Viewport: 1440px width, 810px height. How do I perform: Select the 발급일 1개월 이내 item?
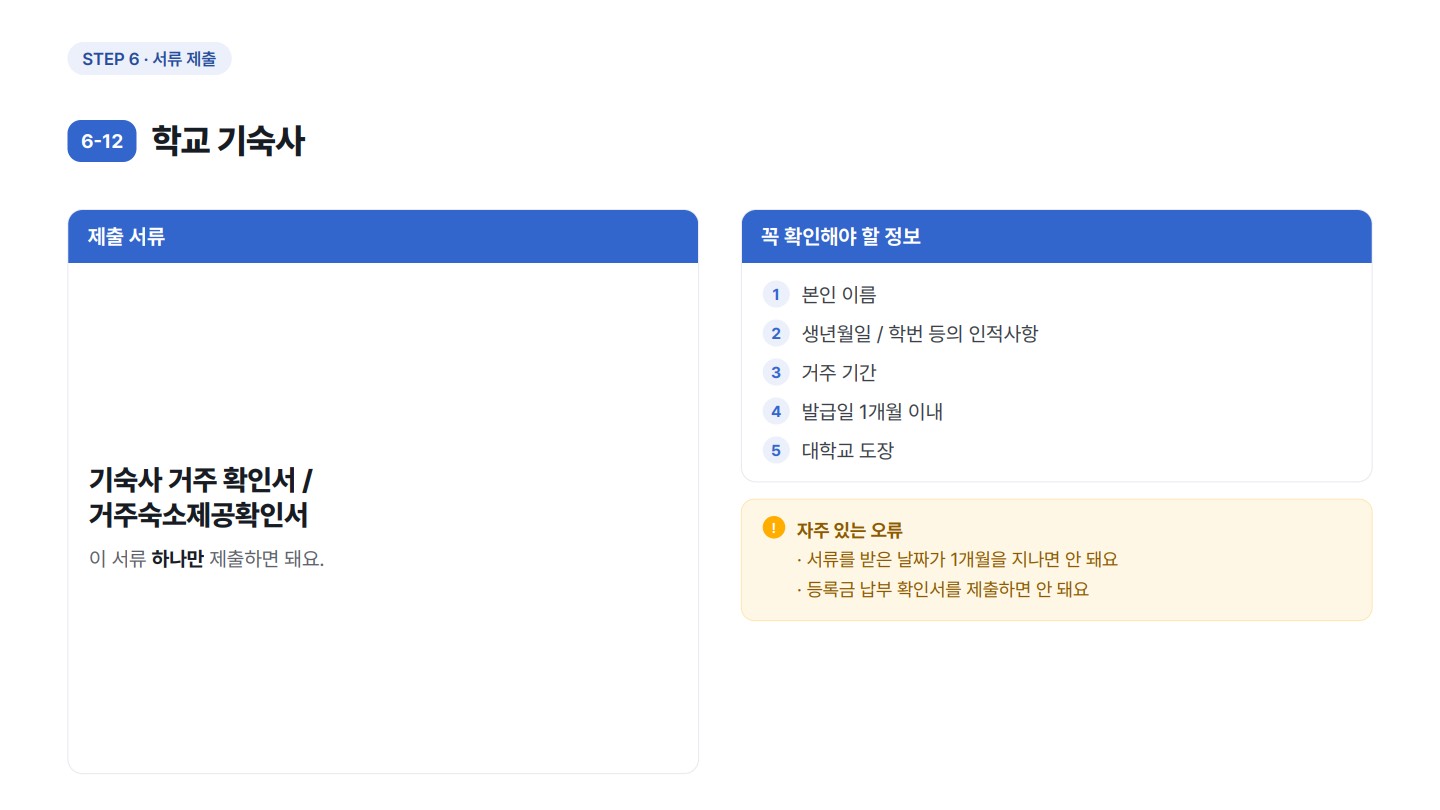point(872,411)
